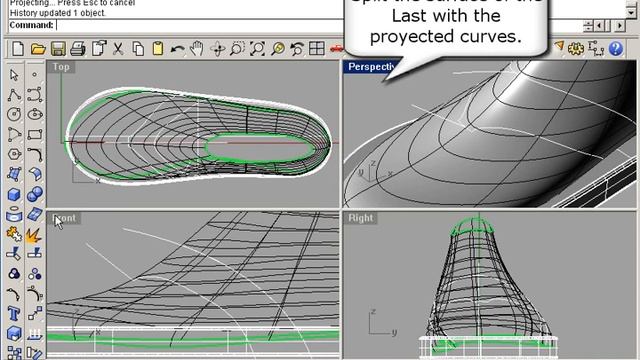Select the cylinder surface from objects tool
Screen dimensions: 640x360
click(x=14, y=214)
